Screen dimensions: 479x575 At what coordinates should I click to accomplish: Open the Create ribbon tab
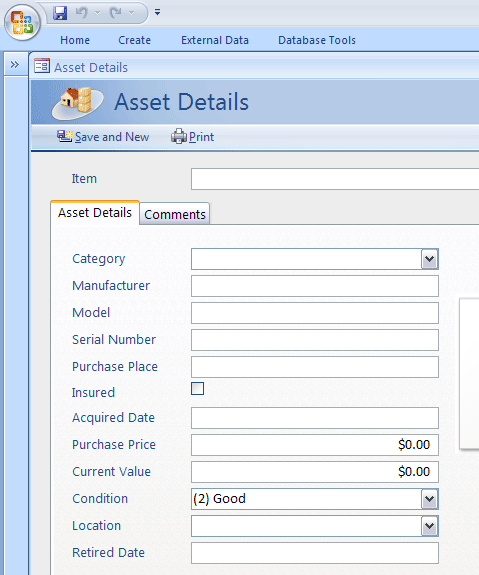pyautogui.click(x=134, y=40)
